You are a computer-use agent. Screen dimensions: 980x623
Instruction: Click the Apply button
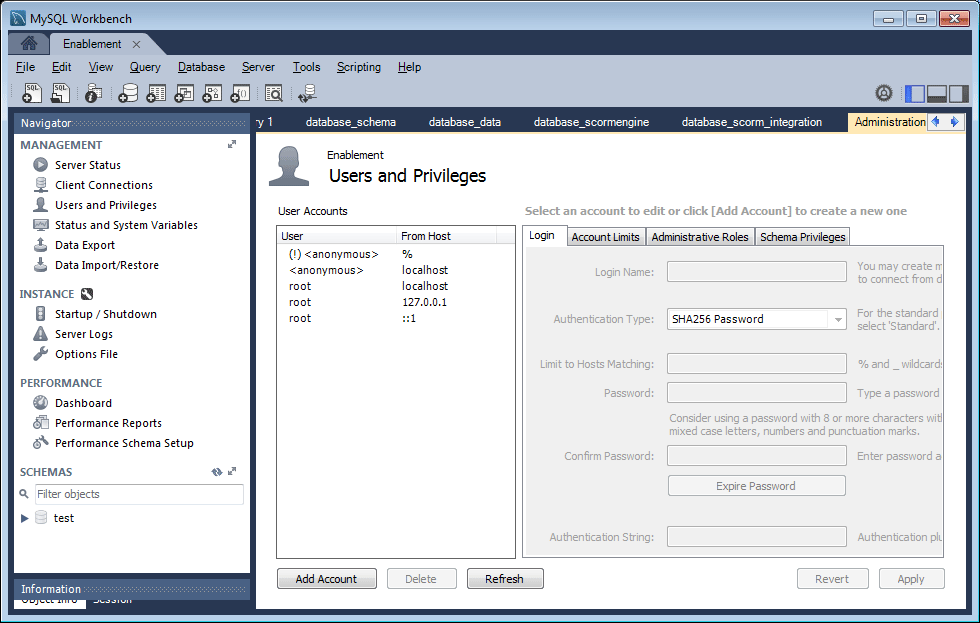911,579
